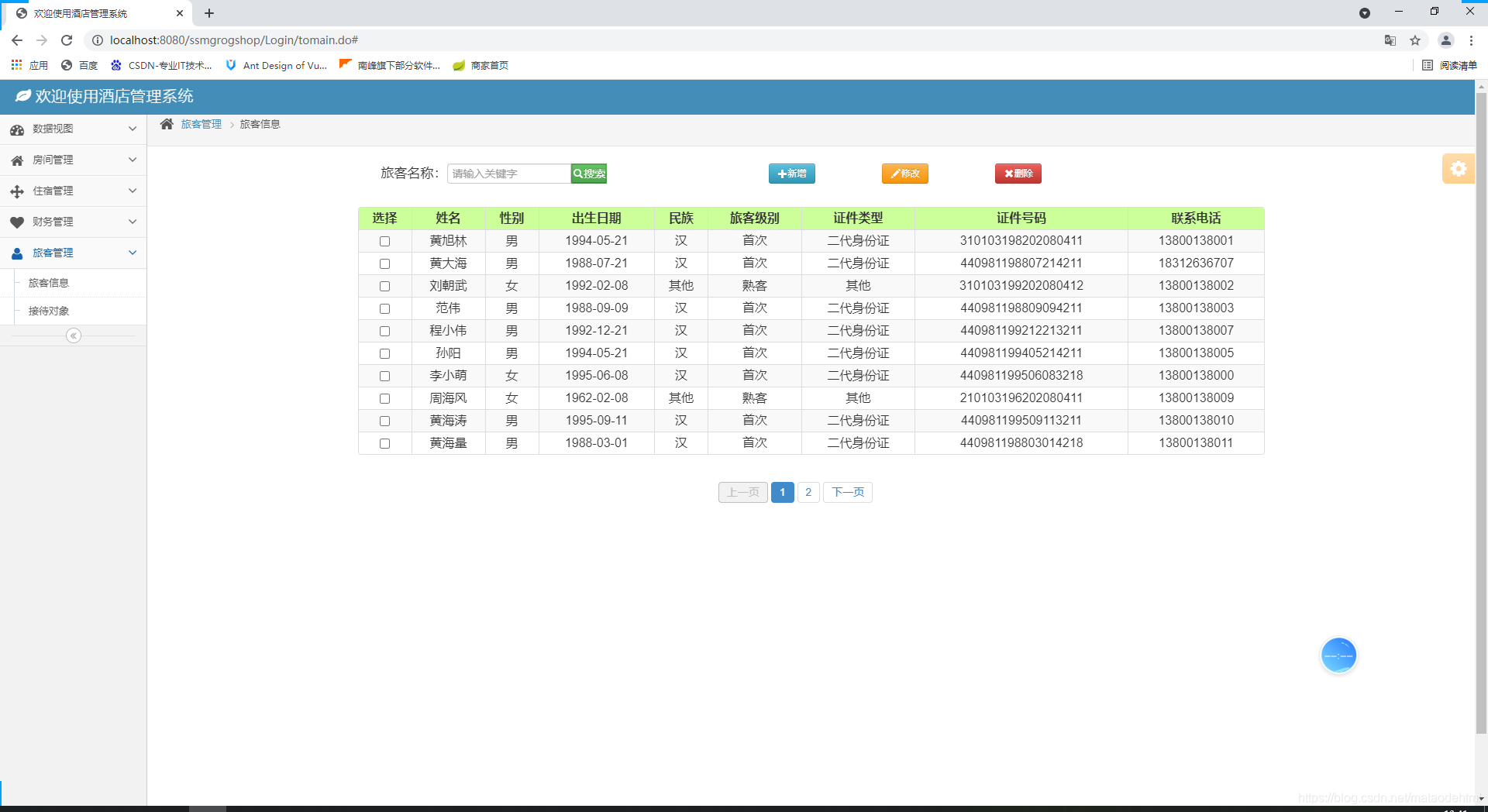Open the 百度 bookmark
This screenshot has width=1488, height=812.
[x=80, y=65]
